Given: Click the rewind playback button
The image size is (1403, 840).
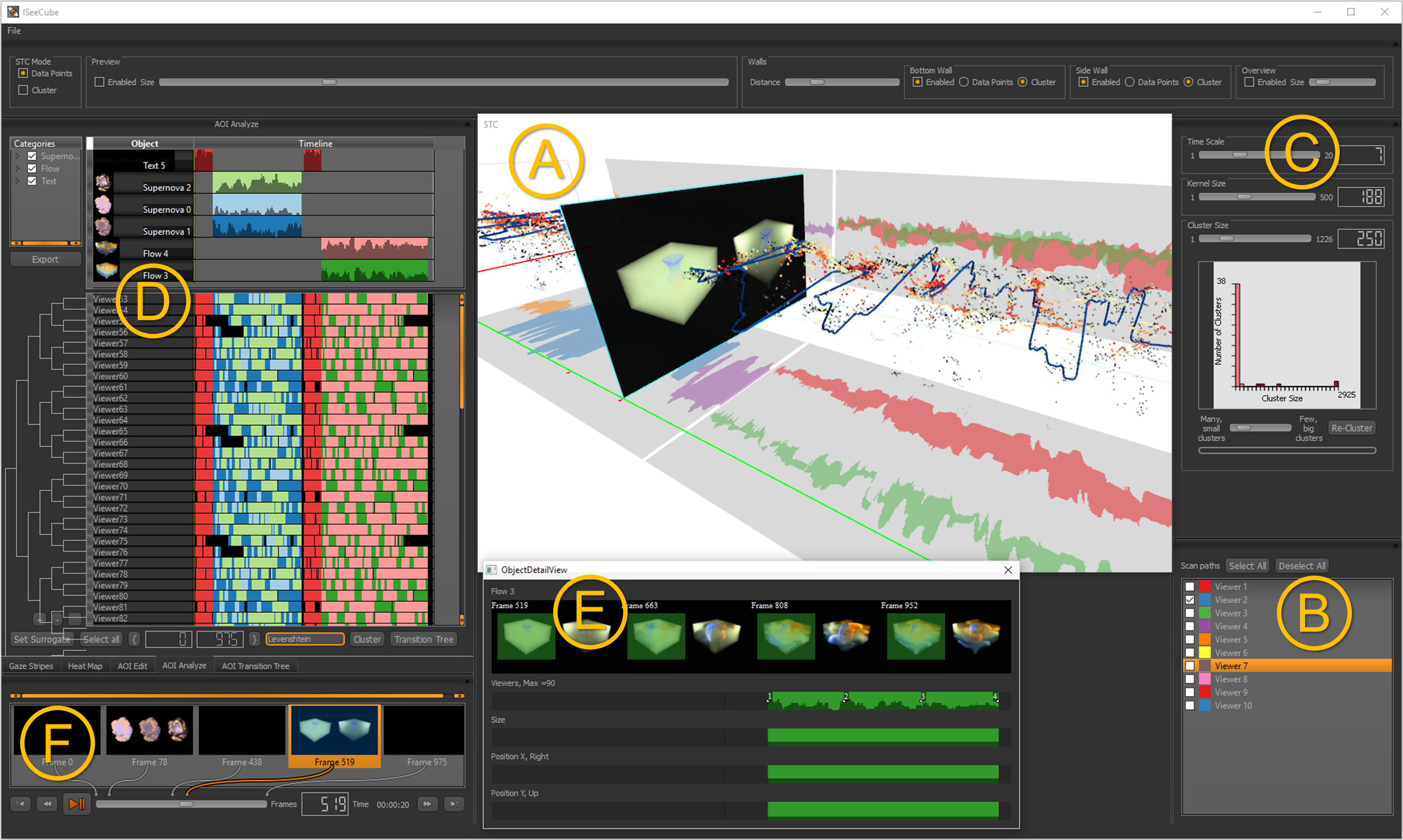Looking at the screenshot, I should point(48,804).
